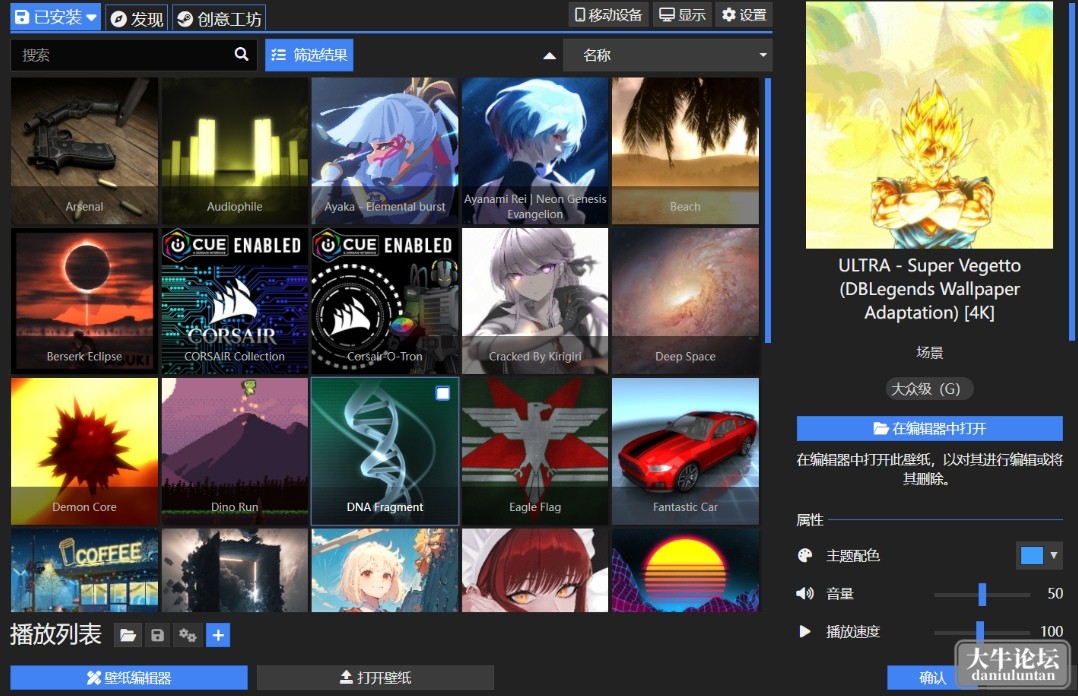
Task: Click the open wallpaper button
Action: [x=375, y=677]
